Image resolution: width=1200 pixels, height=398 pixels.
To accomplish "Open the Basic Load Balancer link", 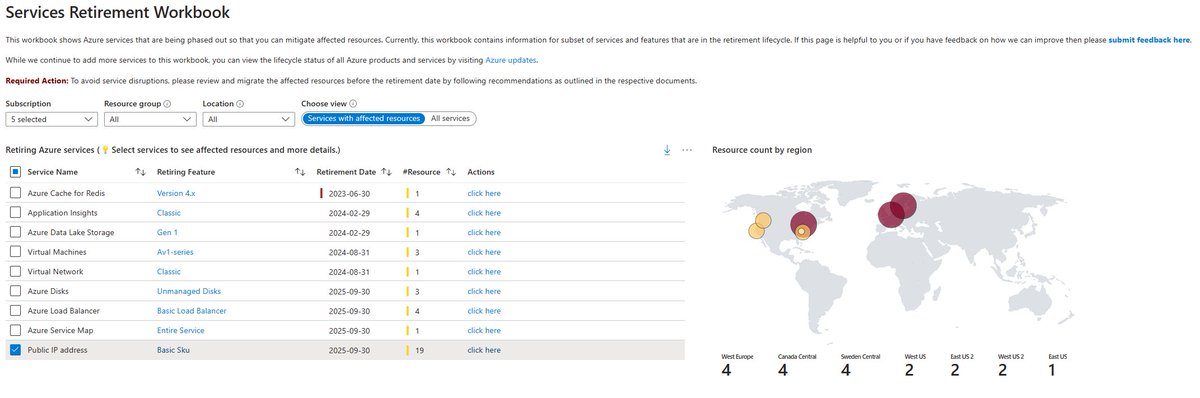I will coord(192,311).
